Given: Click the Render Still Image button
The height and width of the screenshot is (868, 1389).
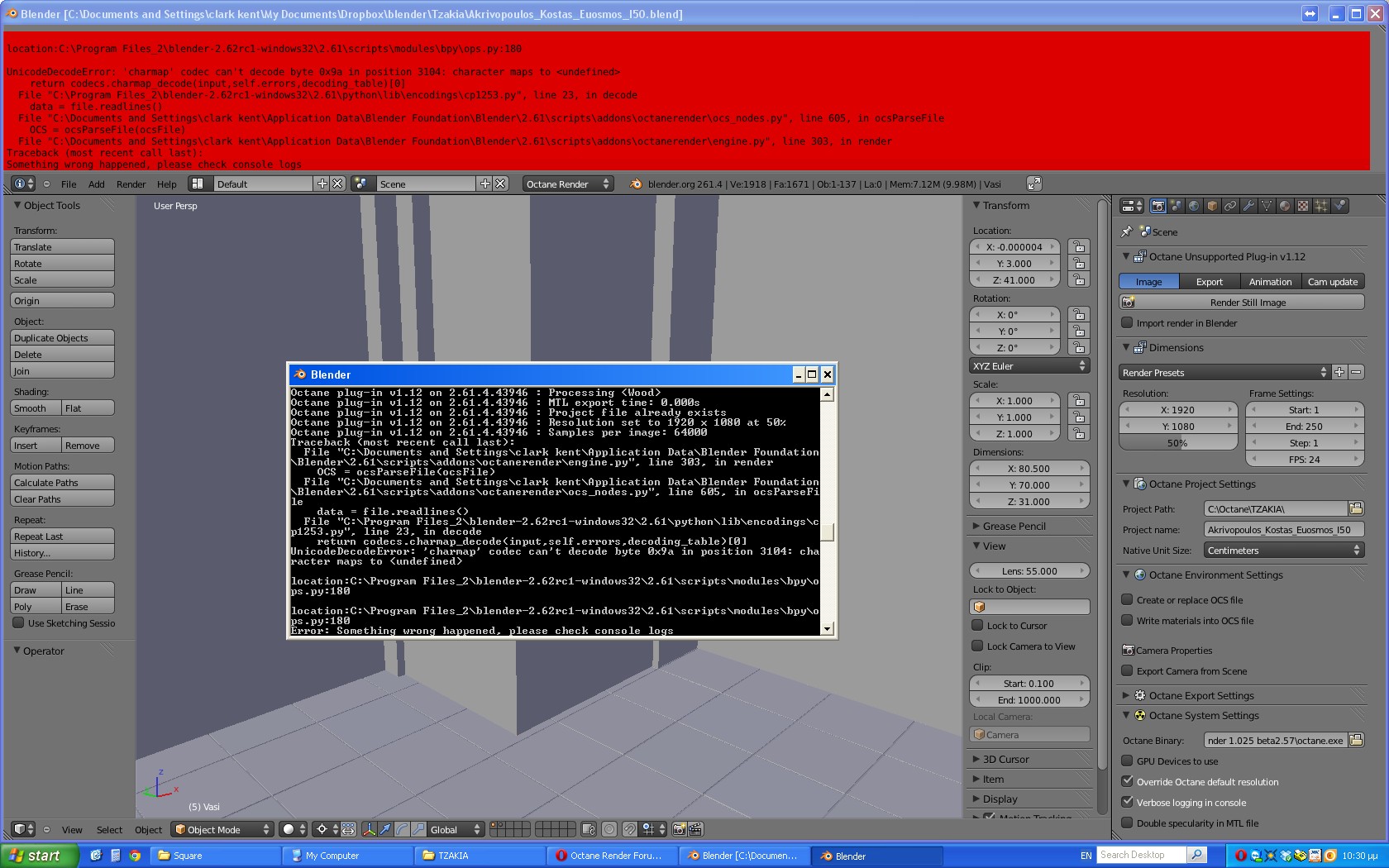Looking at the screenshot, I should (x=1242, y=303).
